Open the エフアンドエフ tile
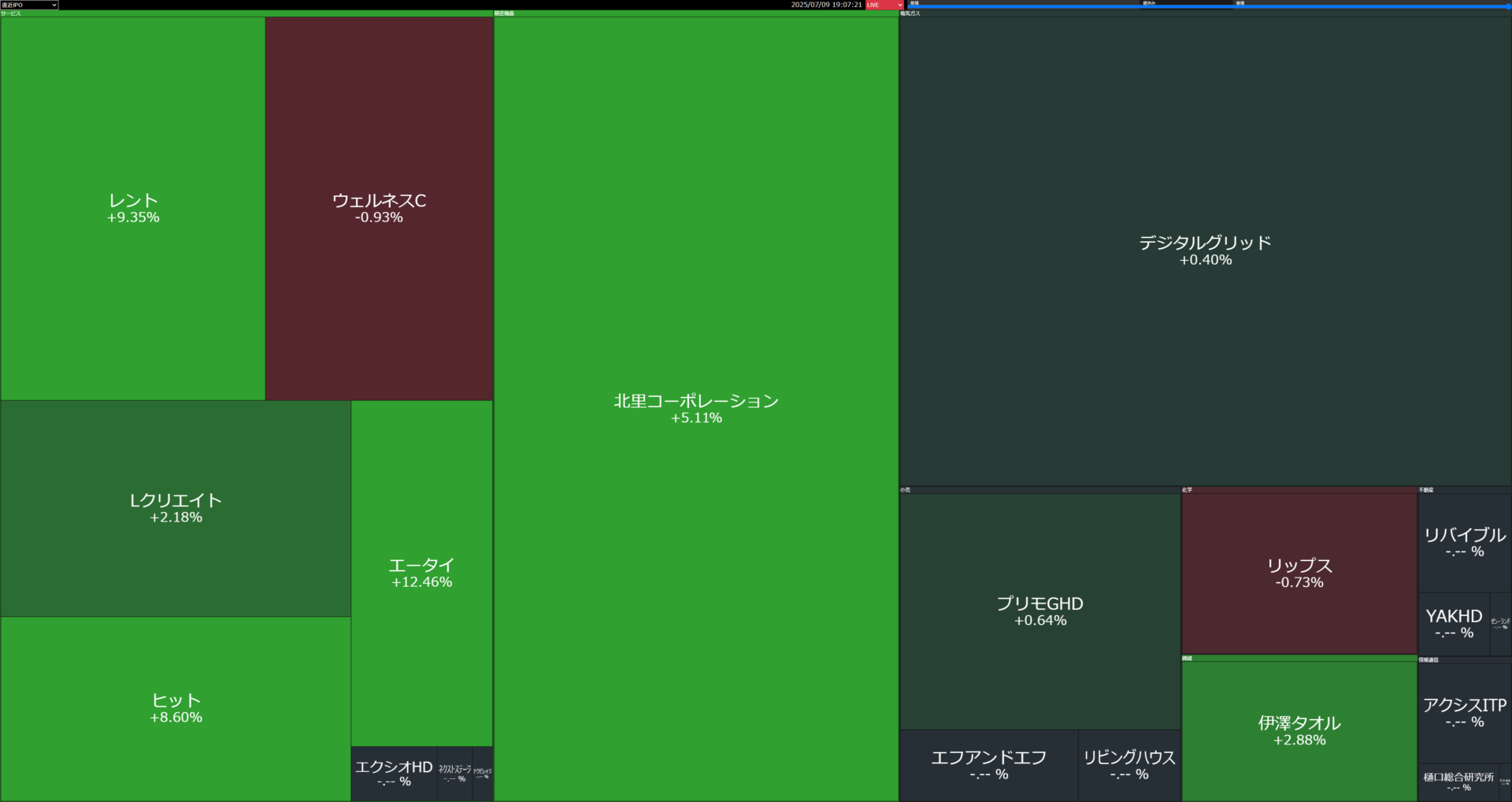 [989, 765]
